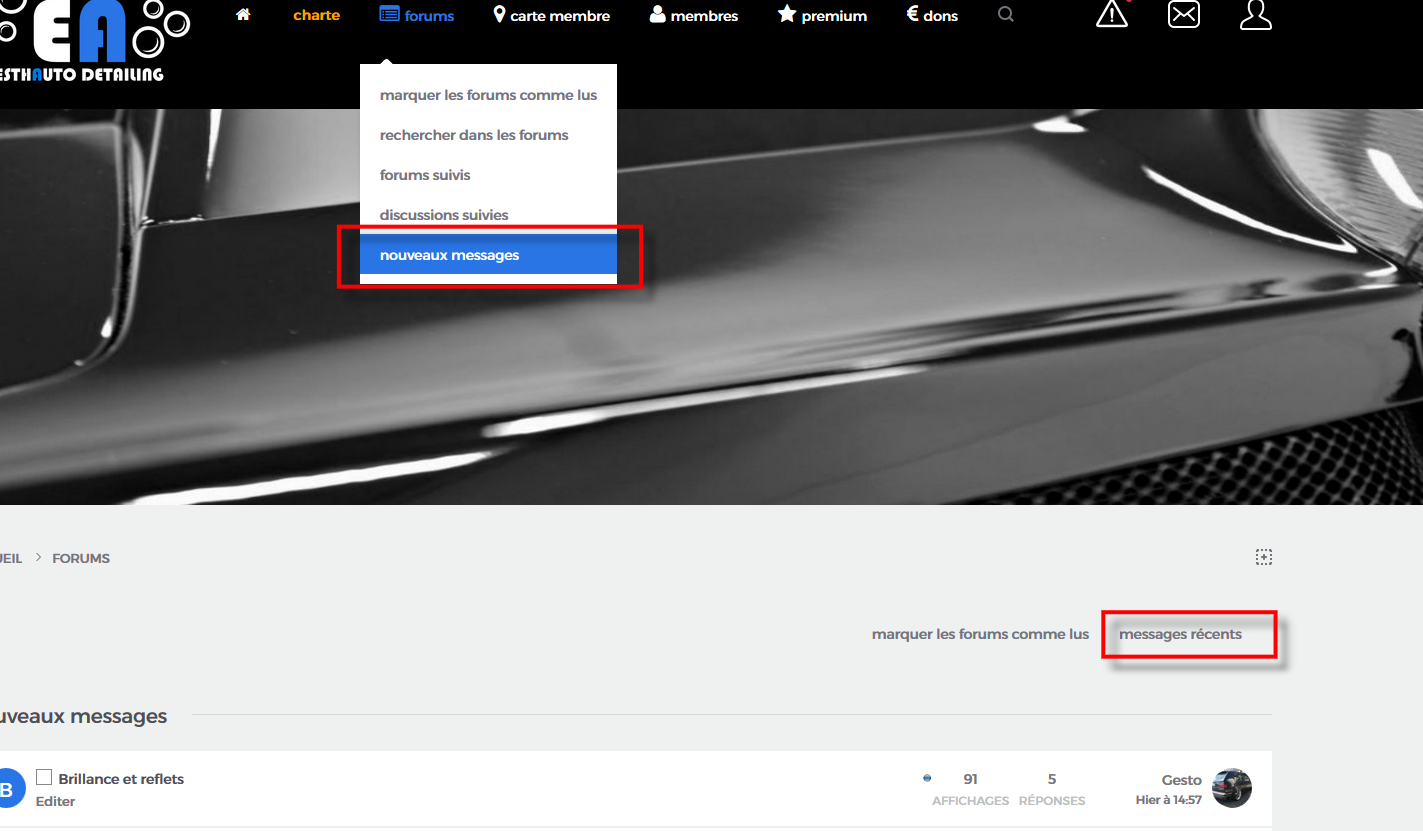Click marquer les forums comme lus link below banner
Image resolution: width=1423 pixels, height=831 pixels.
pos(980,634)
